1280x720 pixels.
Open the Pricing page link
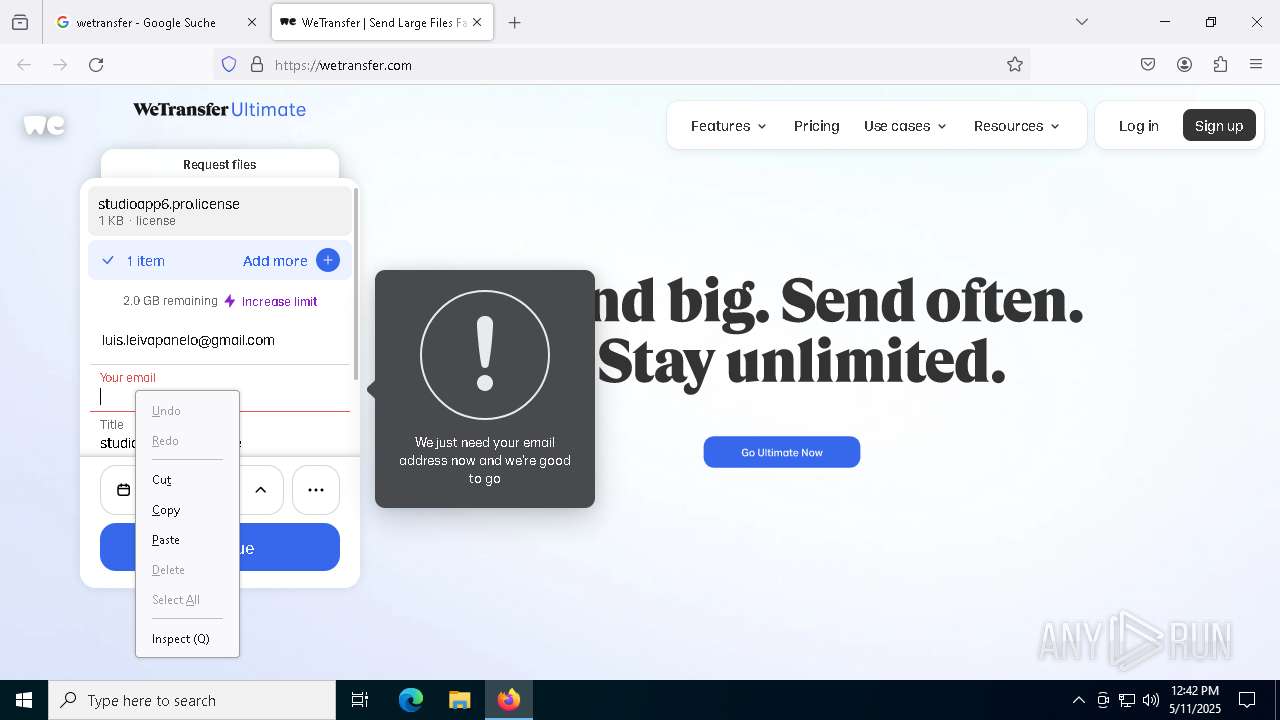[816, 126]
